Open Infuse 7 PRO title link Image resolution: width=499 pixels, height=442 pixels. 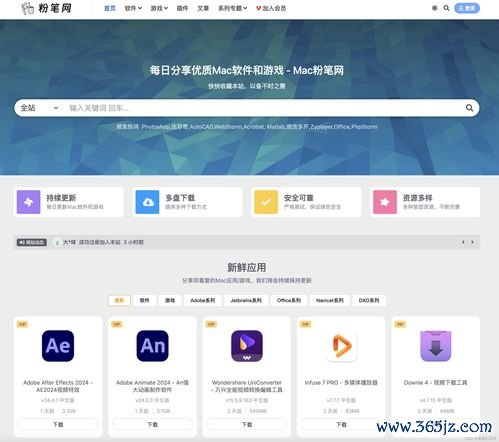point(341,383)
